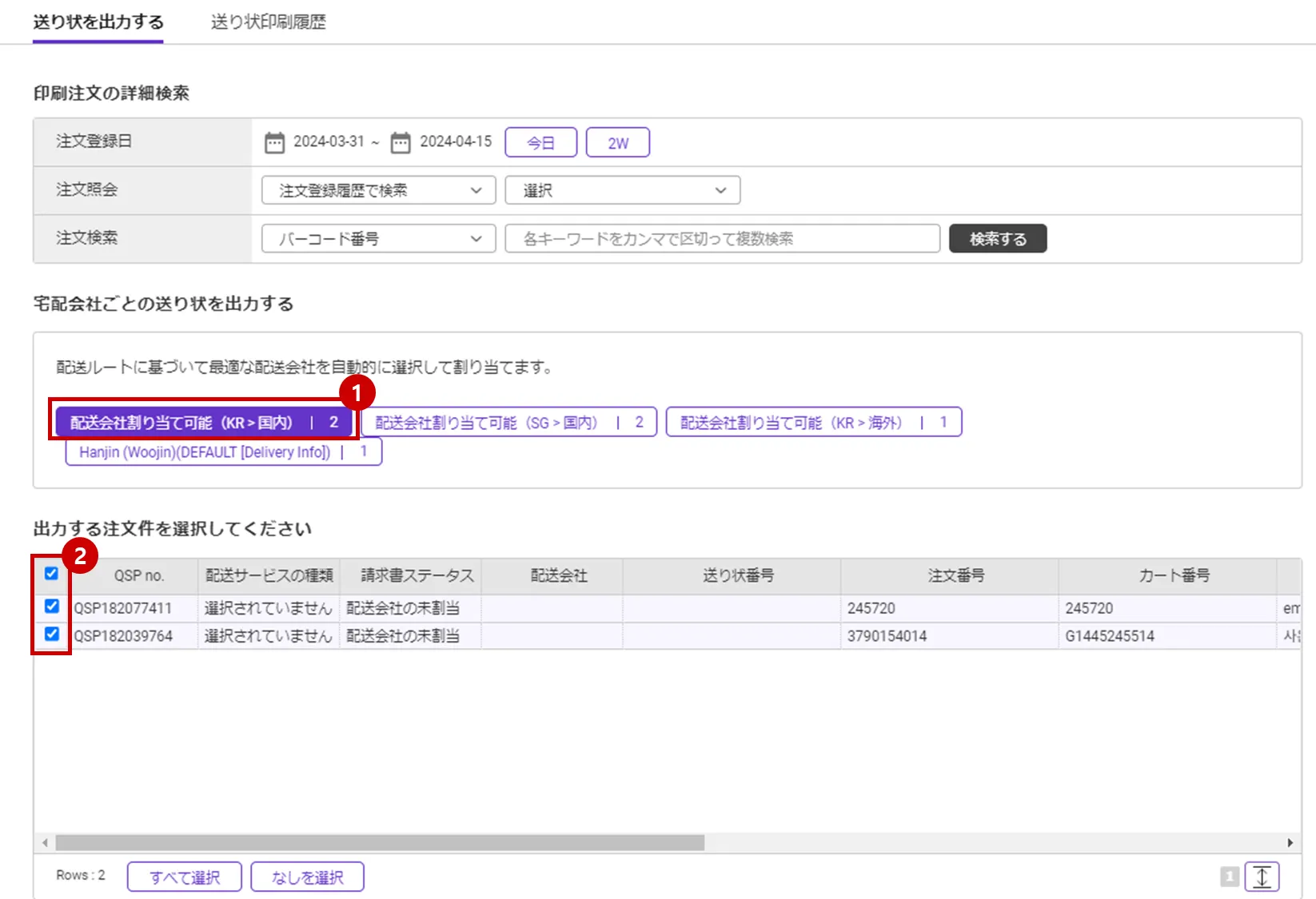
Task: Toggle the select-all header checkbox
Action: (51, 574)
